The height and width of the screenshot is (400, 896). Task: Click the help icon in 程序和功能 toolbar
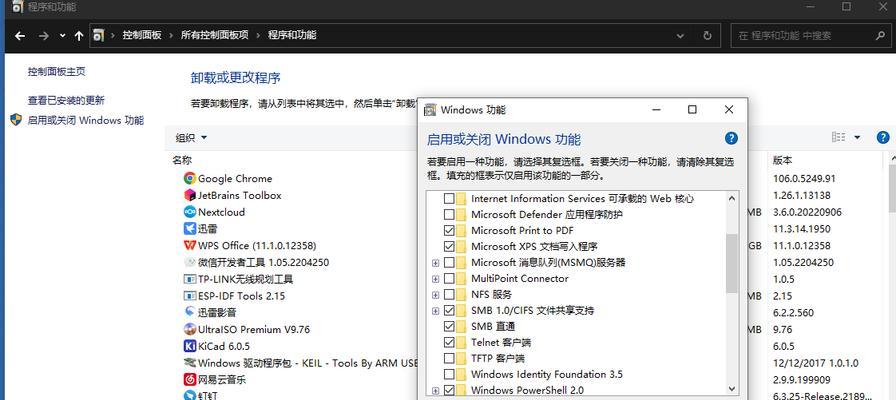point(883,137)
